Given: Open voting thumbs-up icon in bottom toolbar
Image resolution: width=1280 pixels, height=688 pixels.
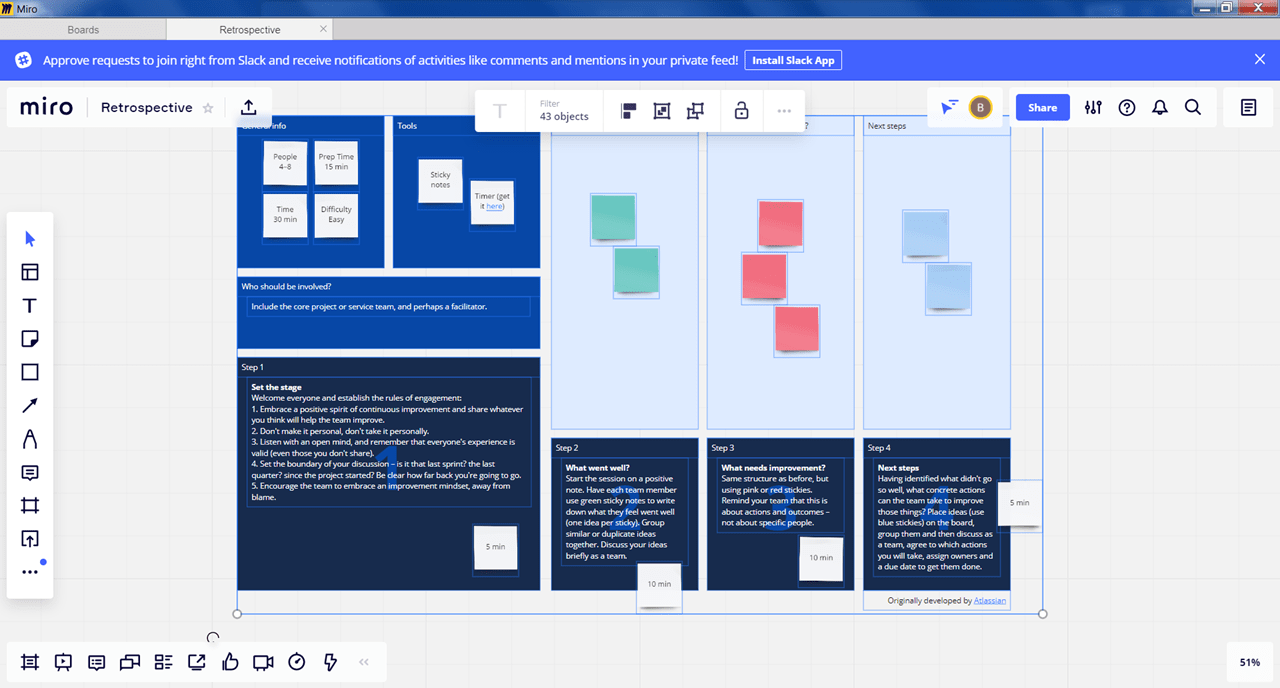Looking at the screenshot, I should coord(230,661).
